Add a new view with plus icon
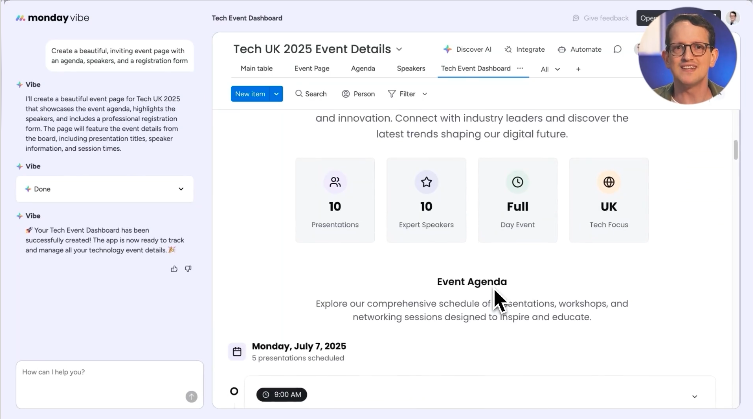Screen dimensions: 753x419 point(578,69)
